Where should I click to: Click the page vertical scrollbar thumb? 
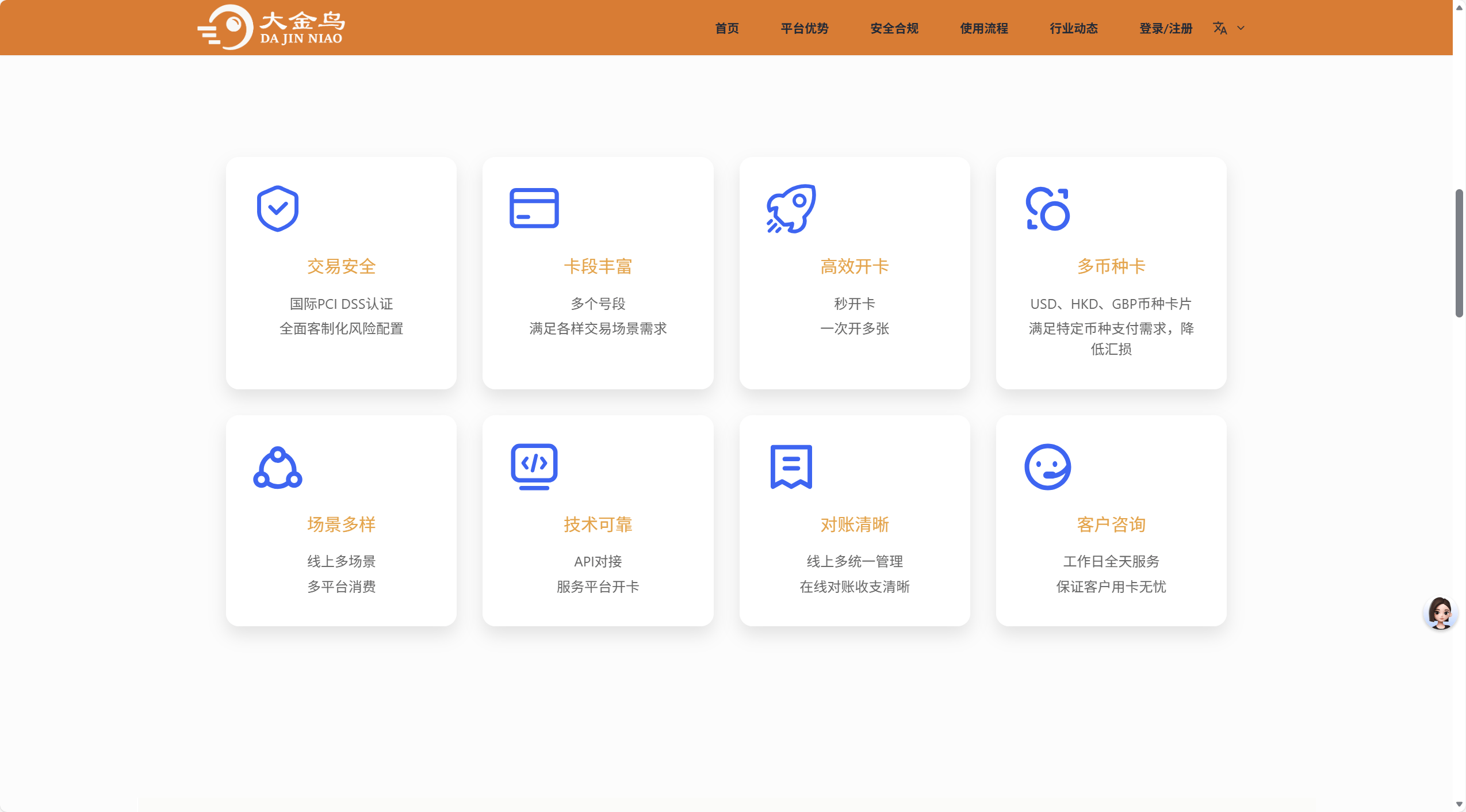(1459, 253)
